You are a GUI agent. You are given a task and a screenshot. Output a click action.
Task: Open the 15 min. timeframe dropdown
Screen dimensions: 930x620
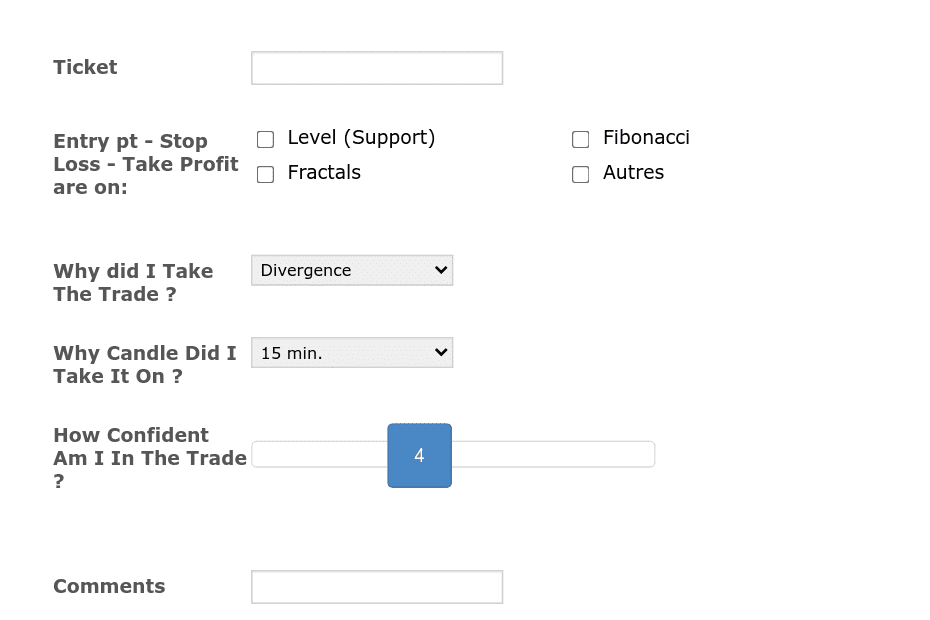[x=352, y=352]
